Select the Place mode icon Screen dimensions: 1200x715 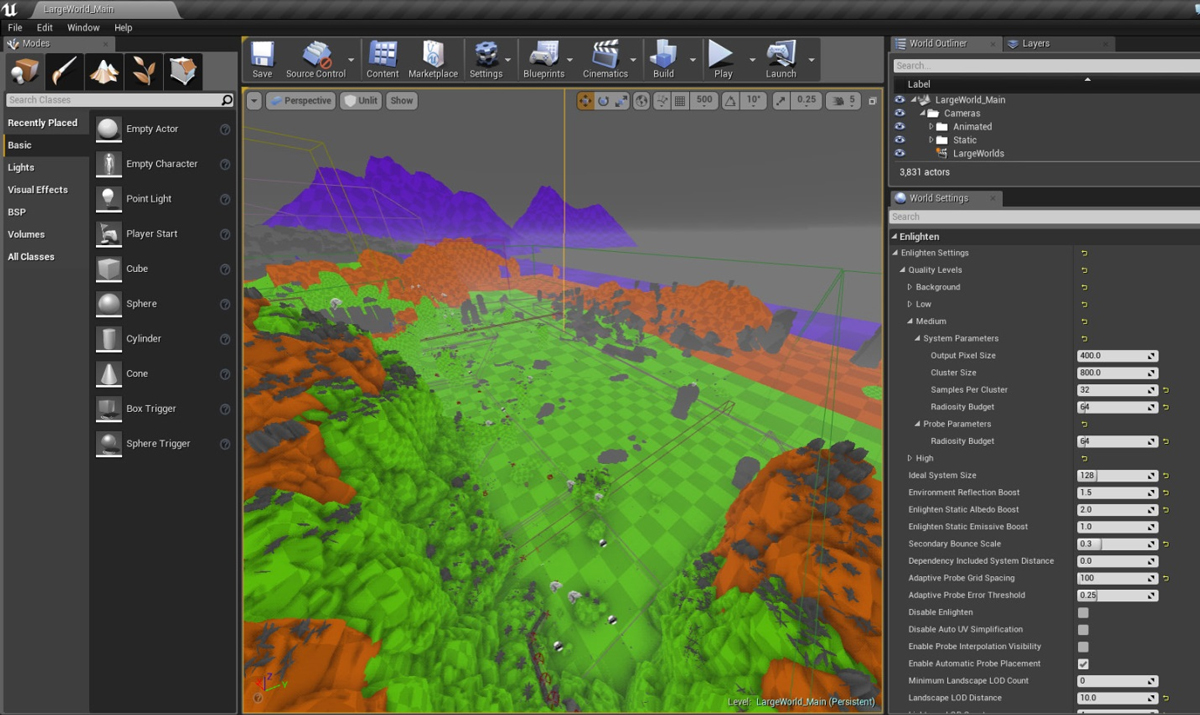pos(24,71)
